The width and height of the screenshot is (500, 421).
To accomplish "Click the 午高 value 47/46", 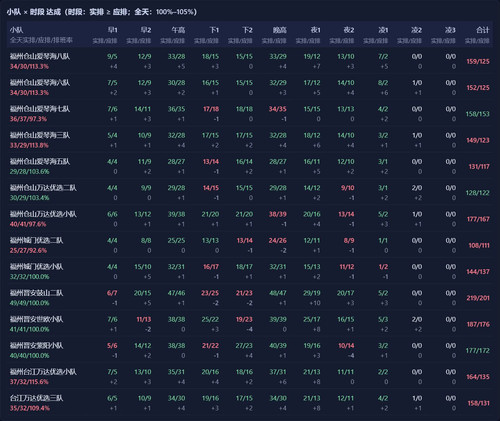I will coord(176,293).
